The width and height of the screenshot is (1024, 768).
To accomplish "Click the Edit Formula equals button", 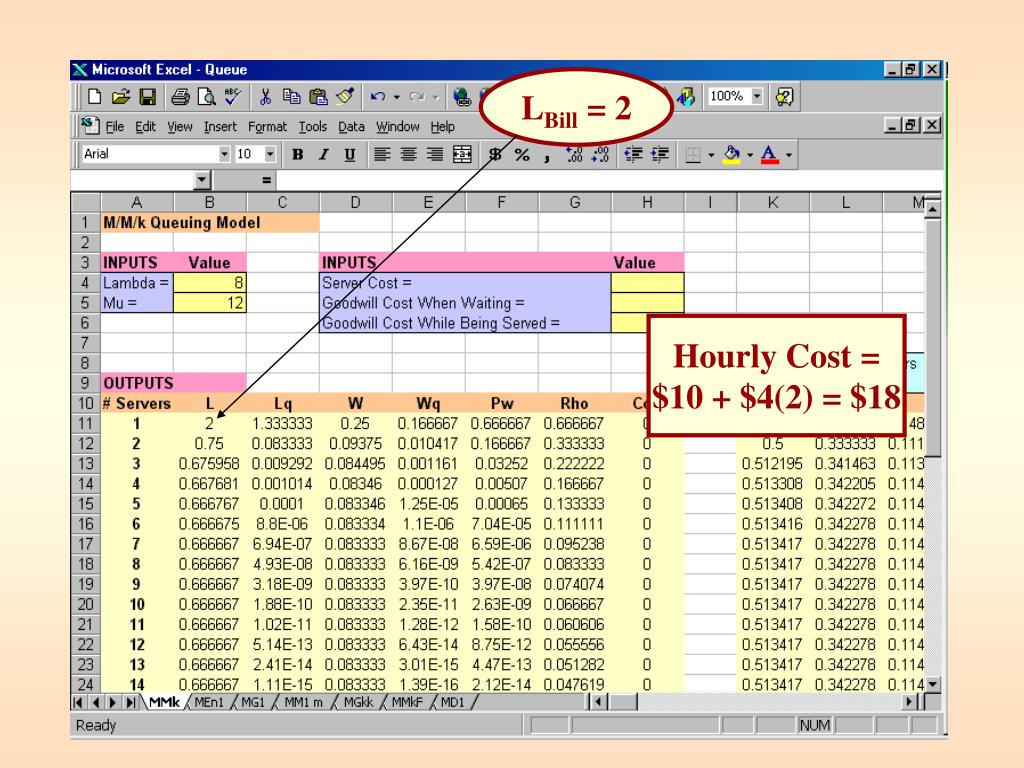I will (x=266, y=180).
